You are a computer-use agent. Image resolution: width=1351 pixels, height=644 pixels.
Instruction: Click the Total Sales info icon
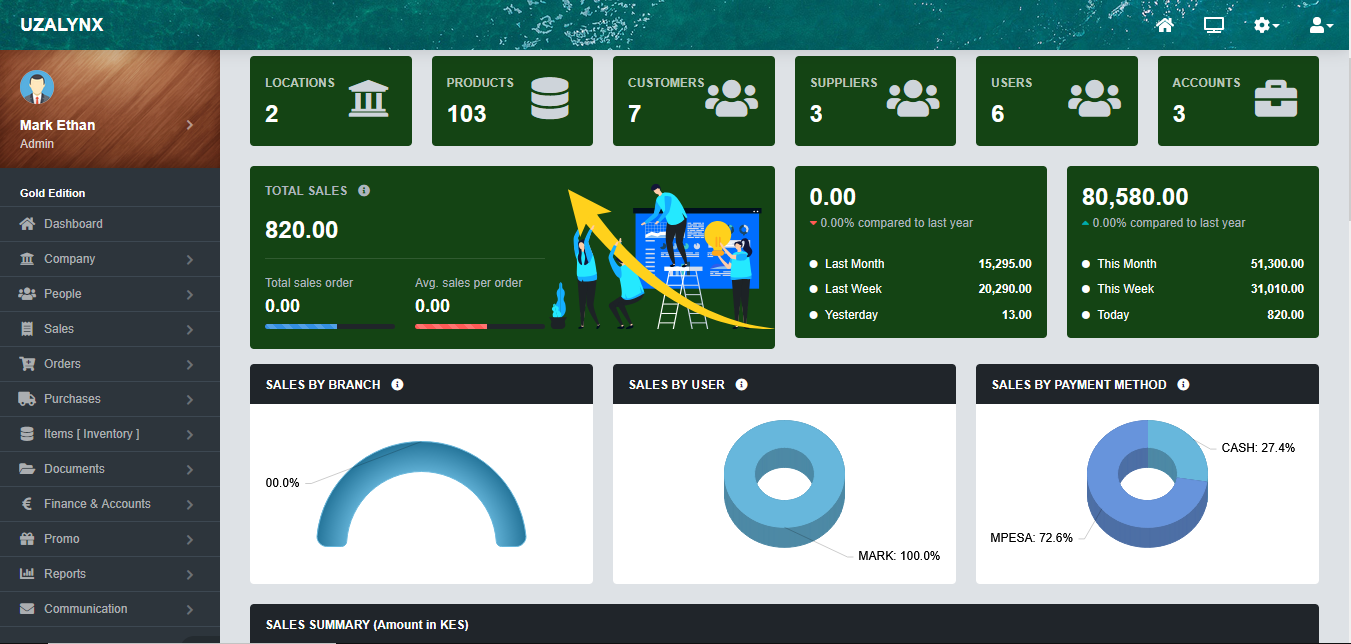(364, 190)
